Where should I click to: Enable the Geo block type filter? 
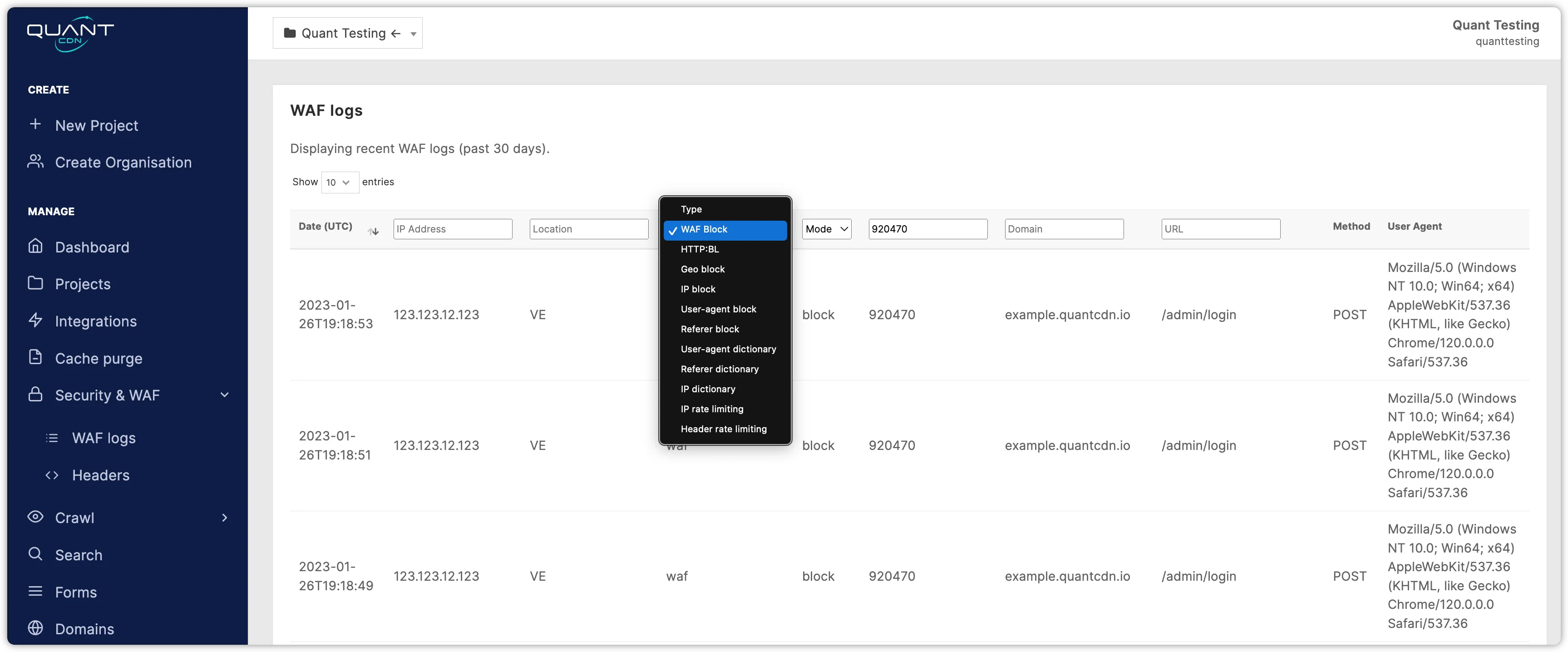tap(702, 269)
